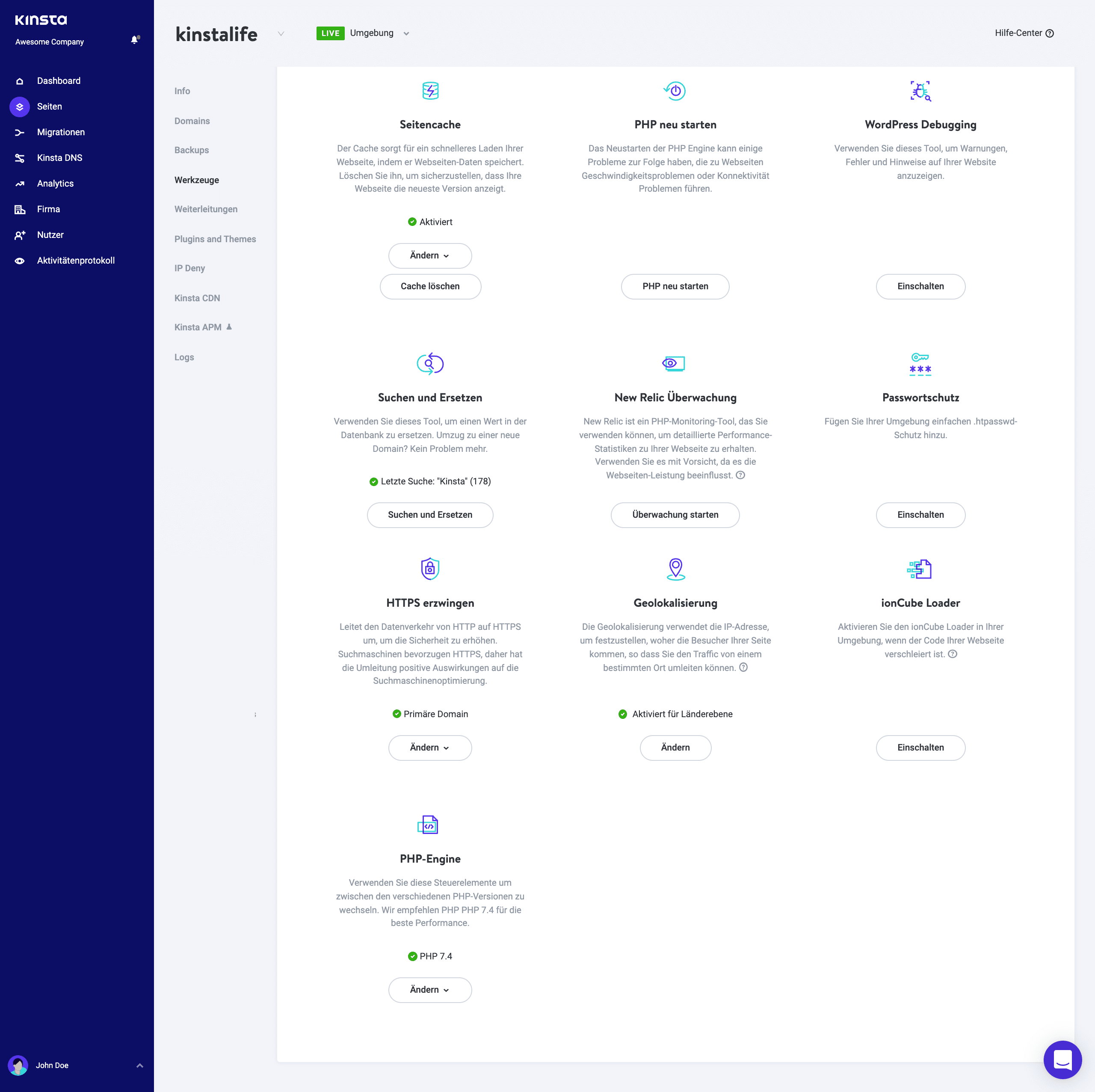
Task: Switch to the Backups section
Action: pyautogui.click(x=191, y=150)
